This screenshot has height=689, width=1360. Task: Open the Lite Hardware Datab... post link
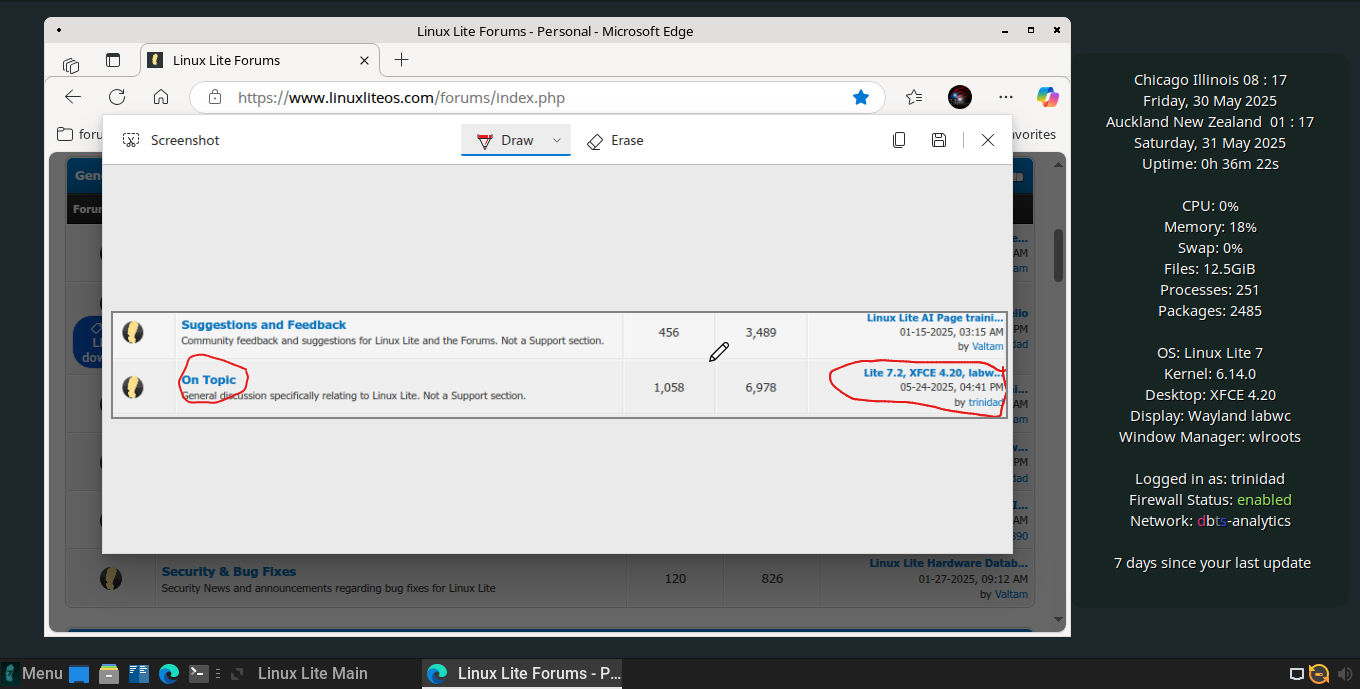[x=948, y=563]
